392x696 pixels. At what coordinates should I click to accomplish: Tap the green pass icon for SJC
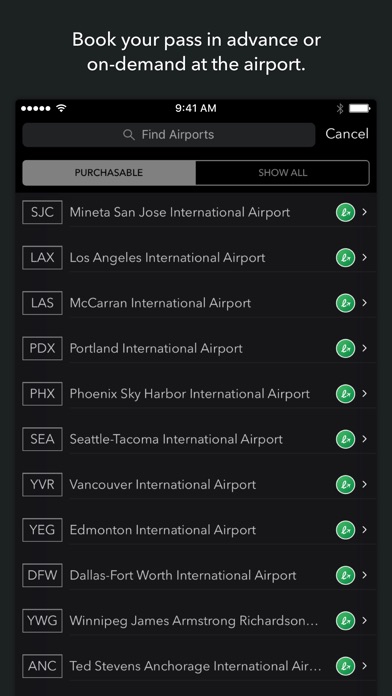(x=345, y=212)
